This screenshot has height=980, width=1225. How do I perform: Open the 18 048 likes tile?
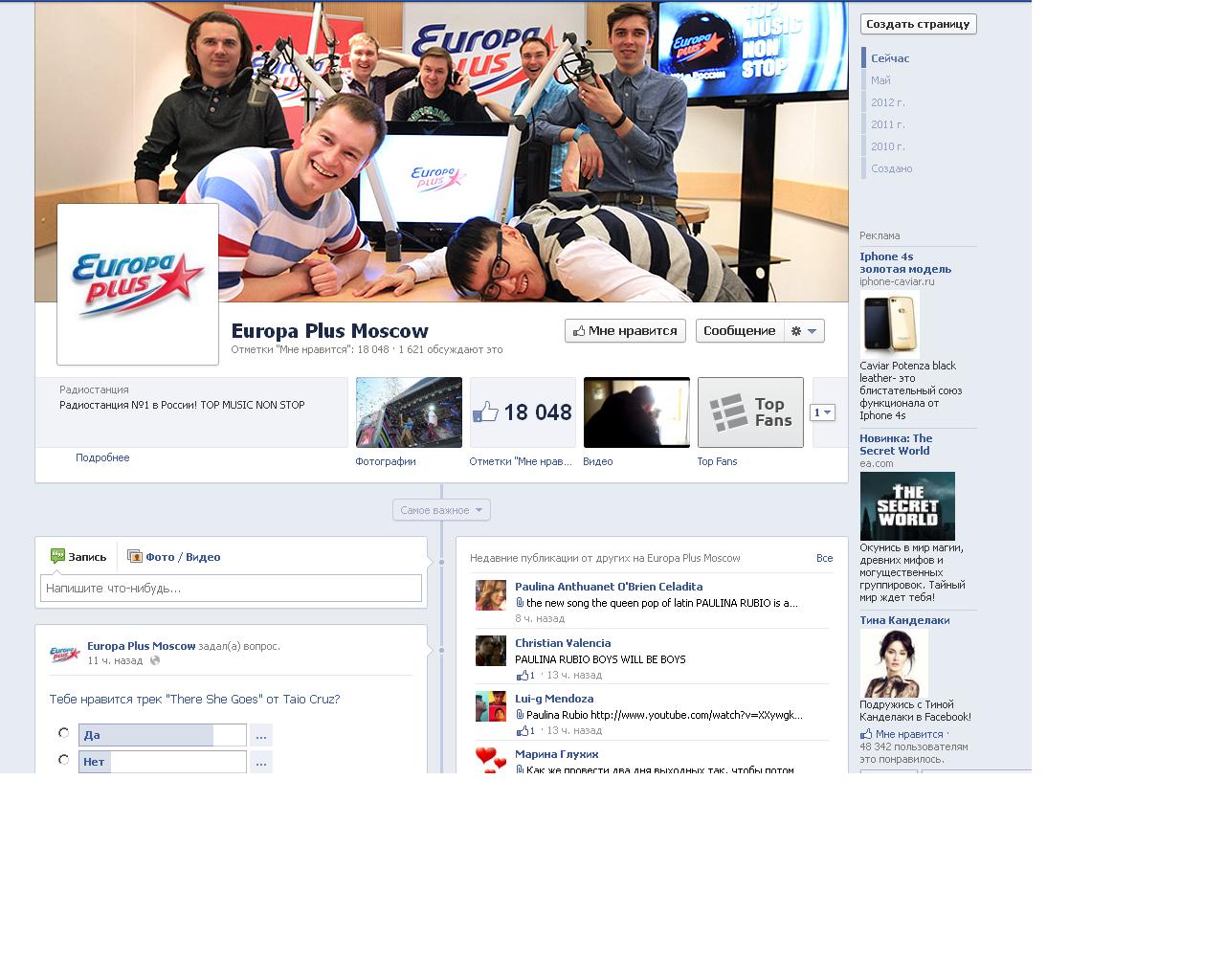523,412
